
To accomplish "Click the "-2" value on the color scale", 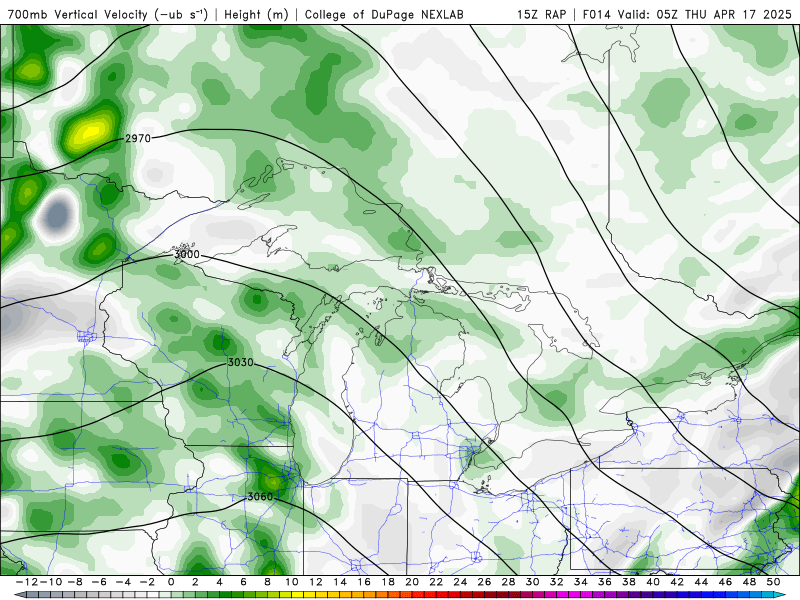I will [147, 582].
